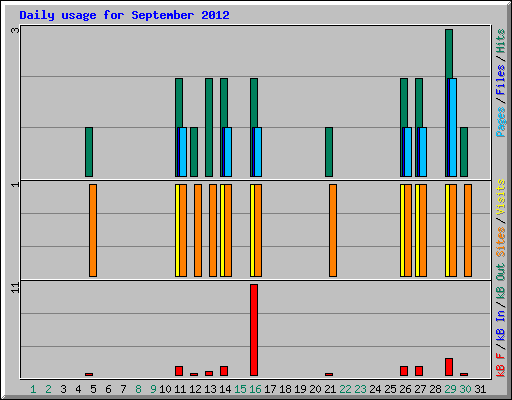The height and width of the screenshot is (400, 512).
Task: Select the 'Files' legend label
Action: (x=501, y=80)
